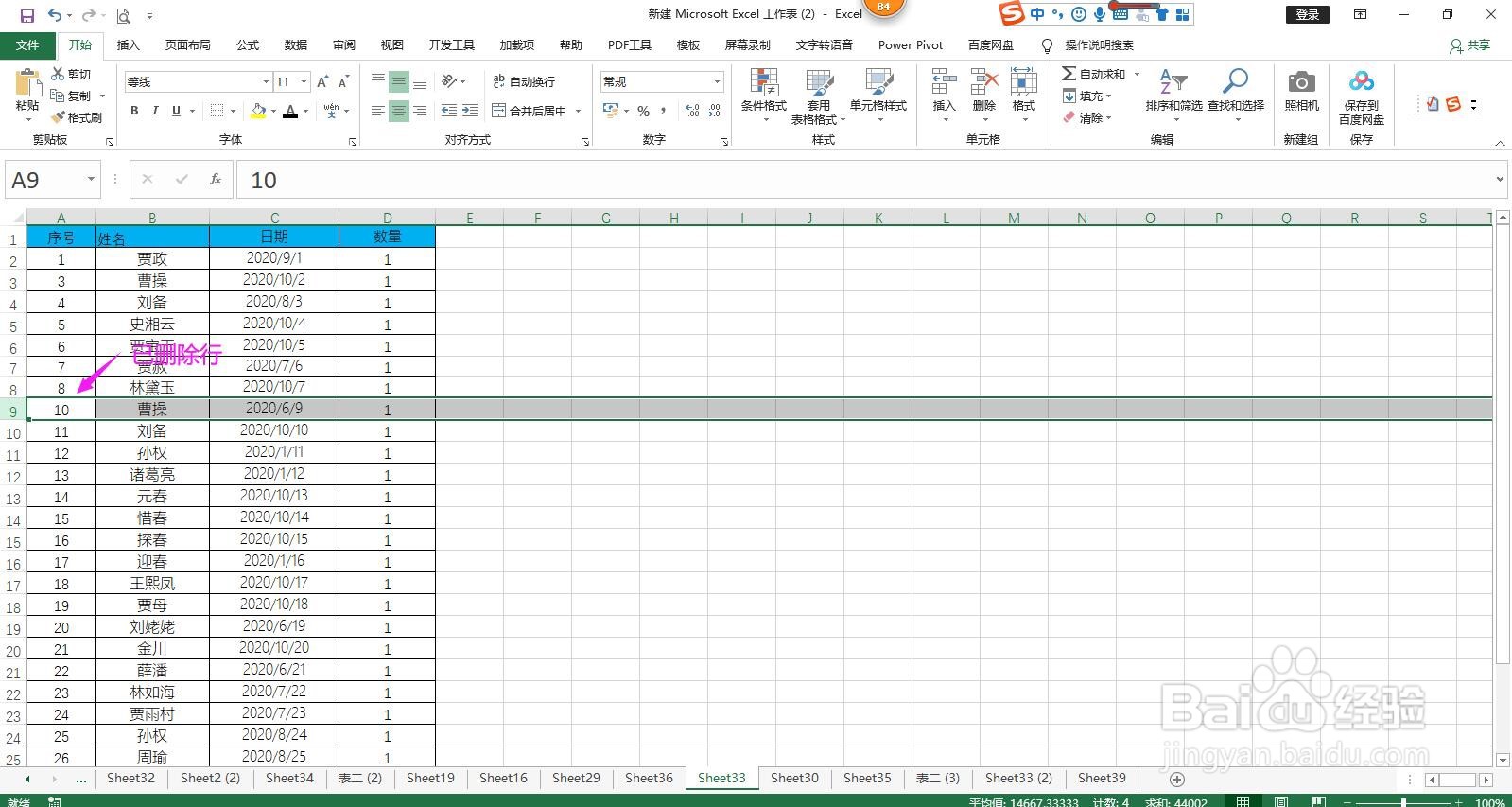Screen dimensions: 1512x807
Task: Open the font name dropdown 等线
Action: tap(266, 81)
